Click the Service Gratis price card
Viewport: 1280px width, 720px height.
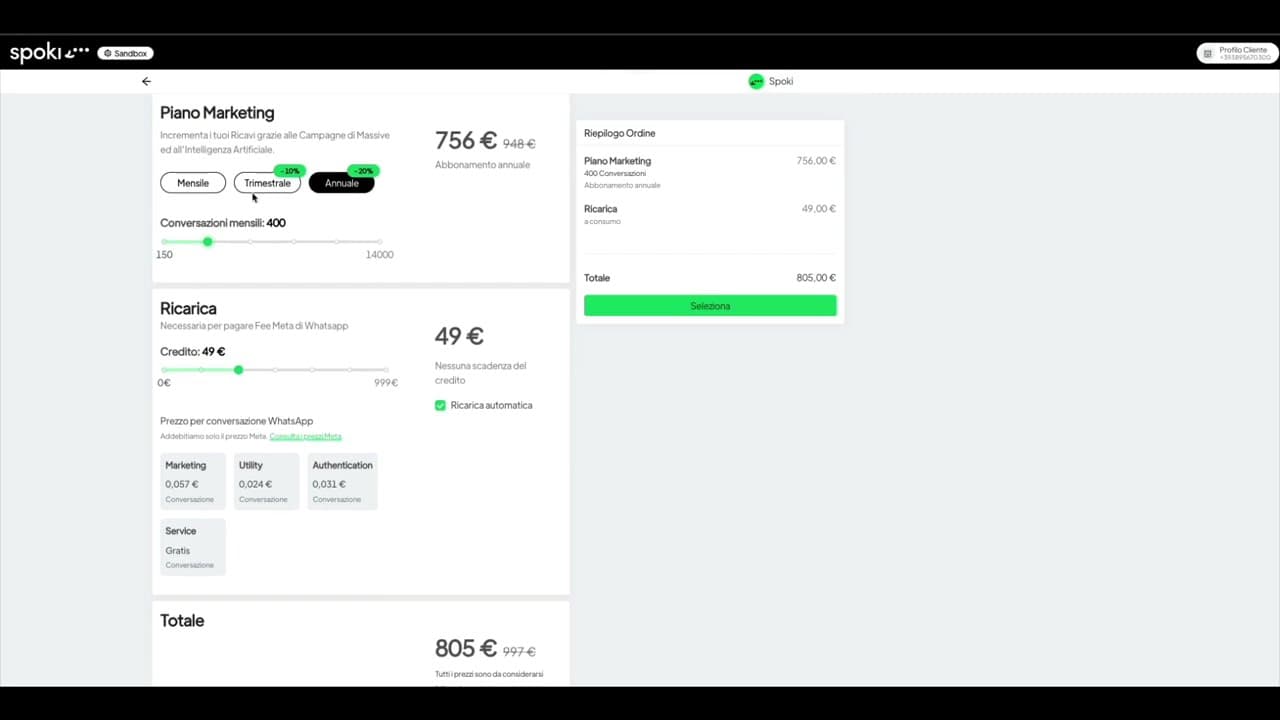[194, 547]
